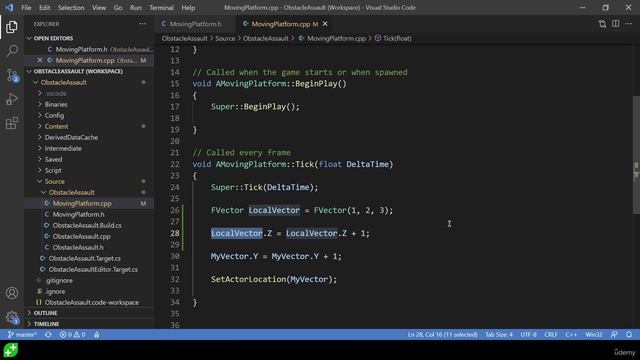This screenshot has width=640, height=360.
Task: Open ObstacleAssaultEditor.Target.cs file
Action: pyautogui.click(x=90, y=270)
